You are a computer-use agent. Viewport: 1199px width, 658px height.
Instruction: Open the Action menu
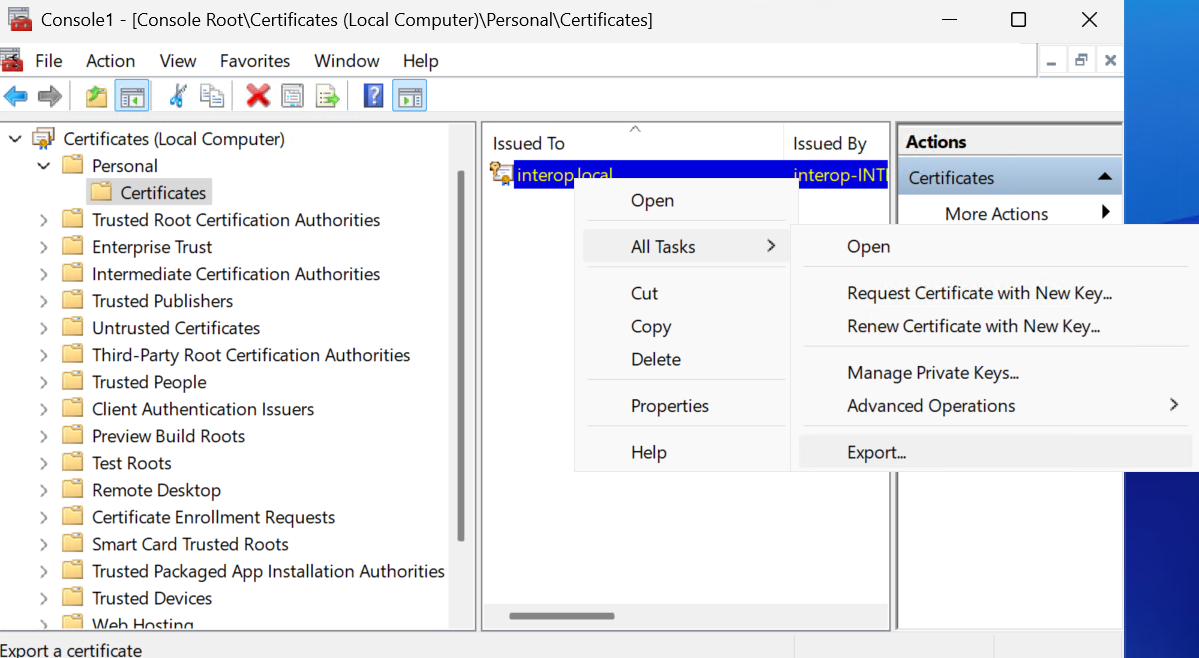(x=110, y=60)
